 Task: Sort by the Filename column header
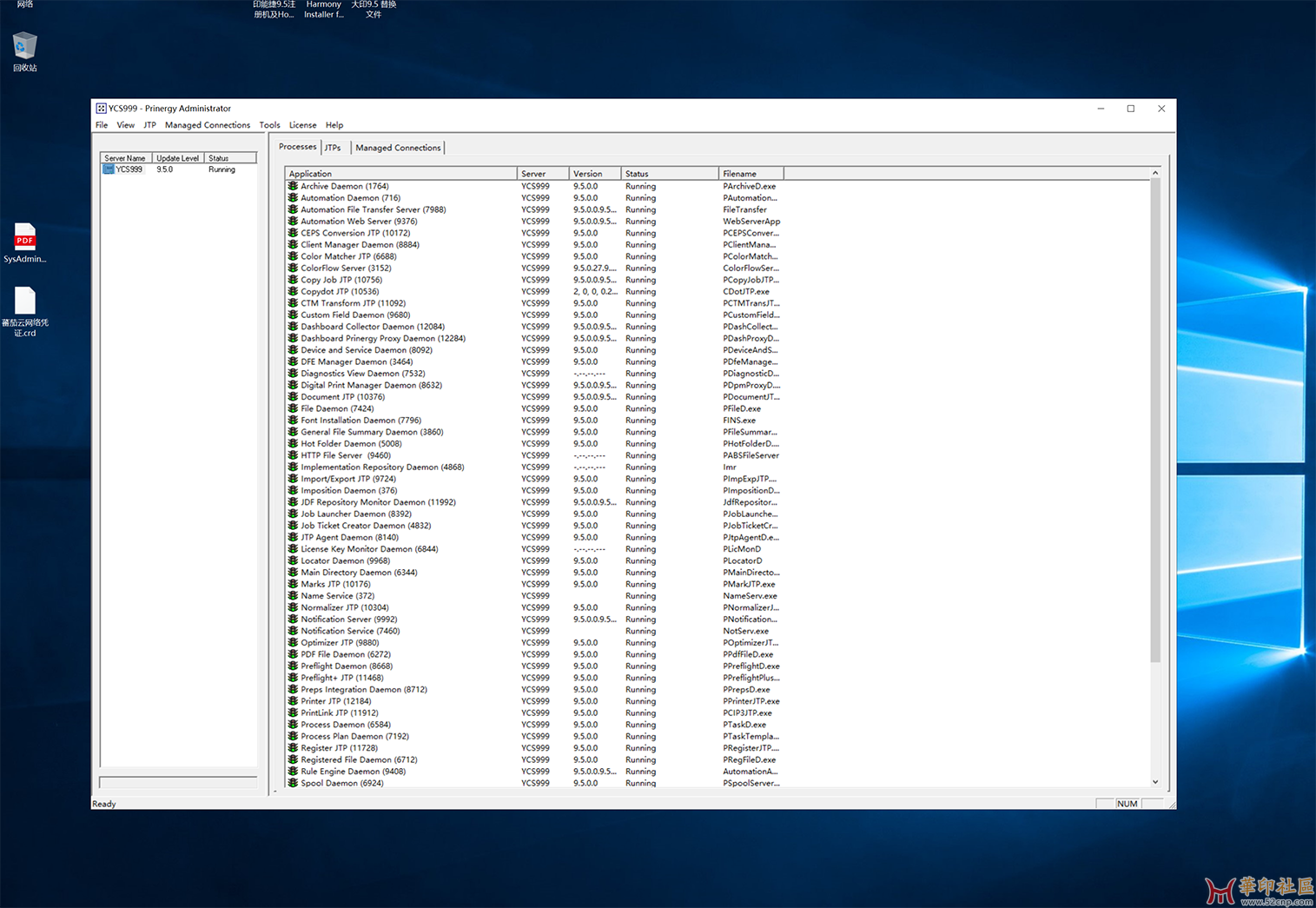(751, 174)
